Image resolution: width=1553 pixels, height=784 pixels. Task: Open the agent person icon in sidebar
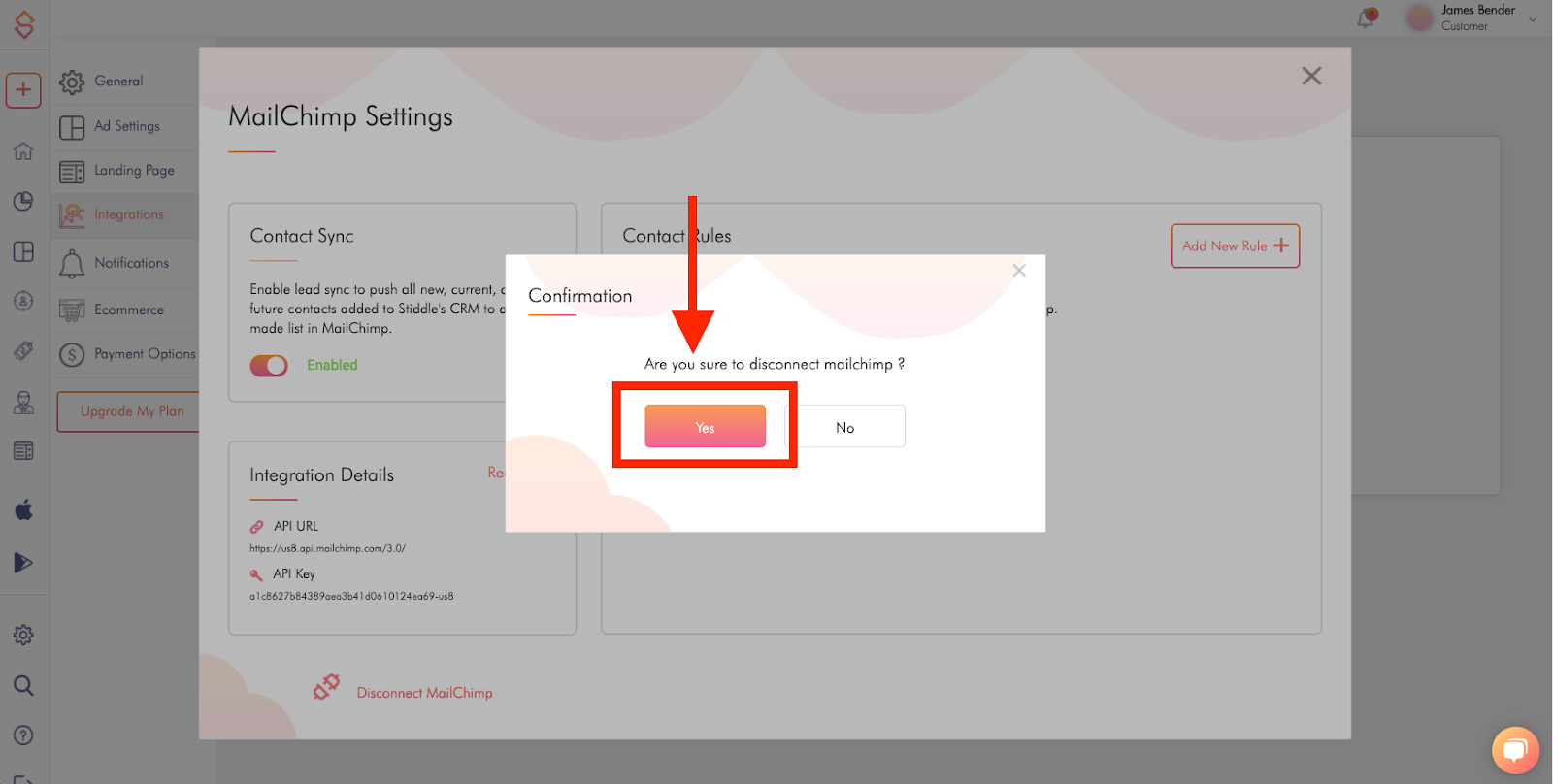pos(23,402)
